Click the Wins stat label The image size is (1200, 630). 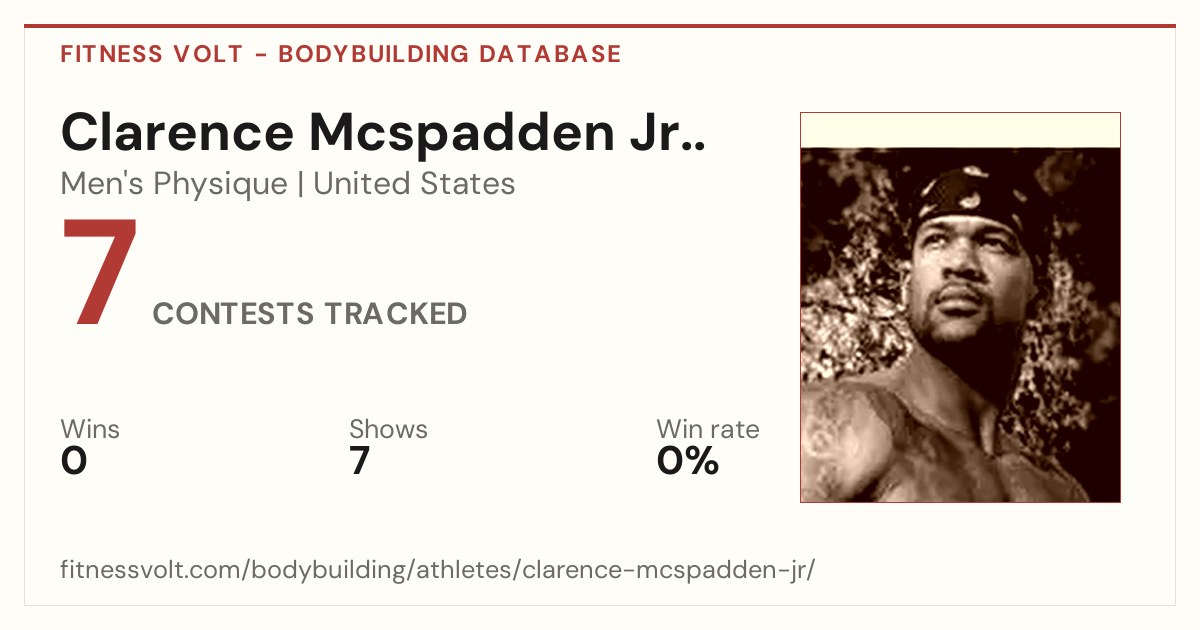tap(90, 430)
